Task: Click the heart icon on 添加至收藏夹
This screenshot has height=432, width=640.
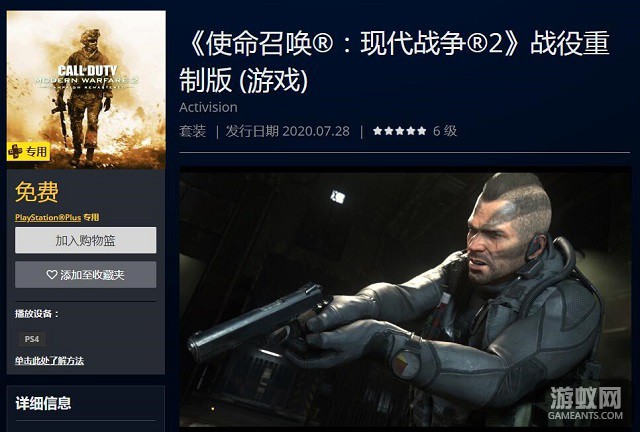Action: pyautogui.click(x=52, y=275)
